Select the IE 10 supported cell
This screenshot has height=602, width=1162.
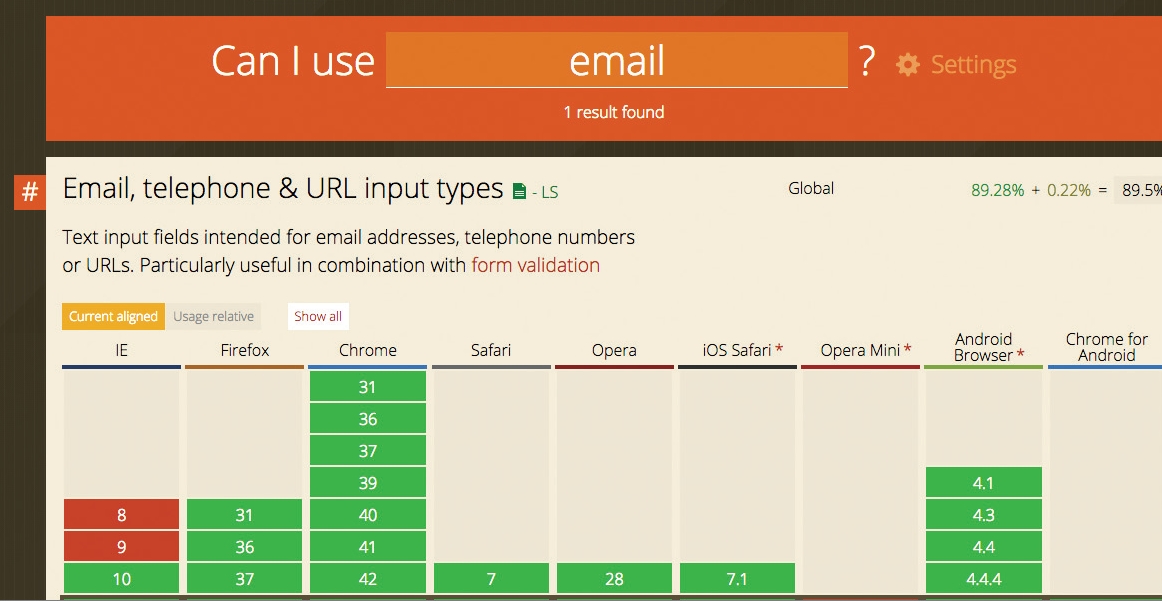pyautogui.click(x=122, y=579)
